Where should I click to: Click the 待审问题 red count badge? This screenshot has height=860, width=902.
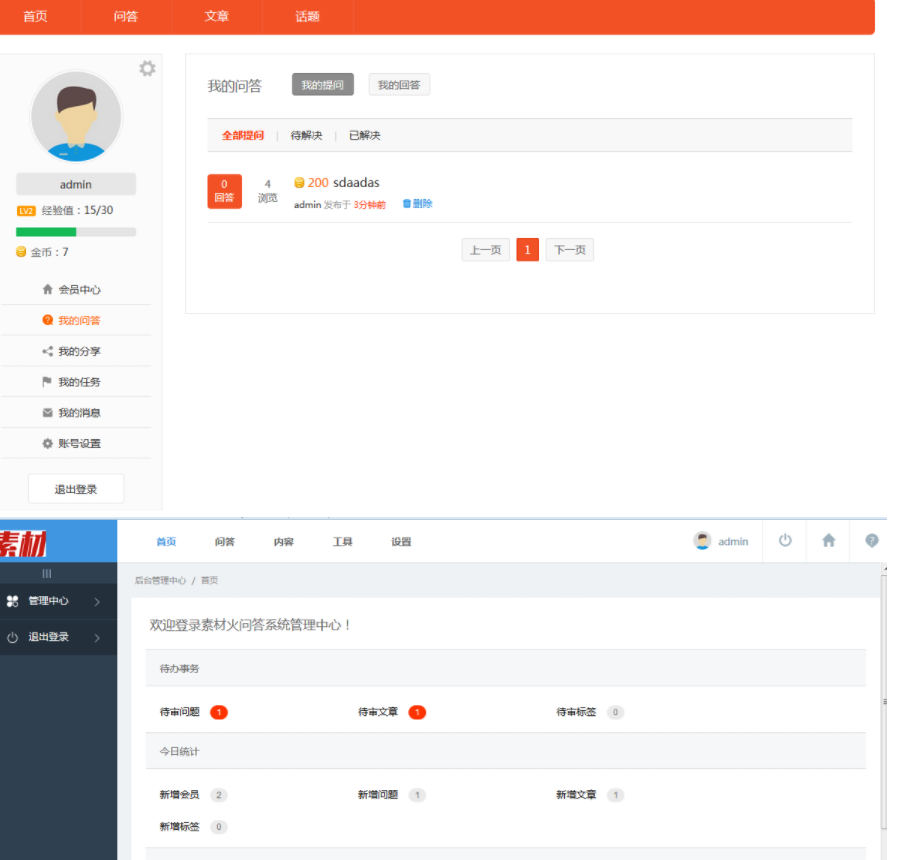(x=219, y=712)
